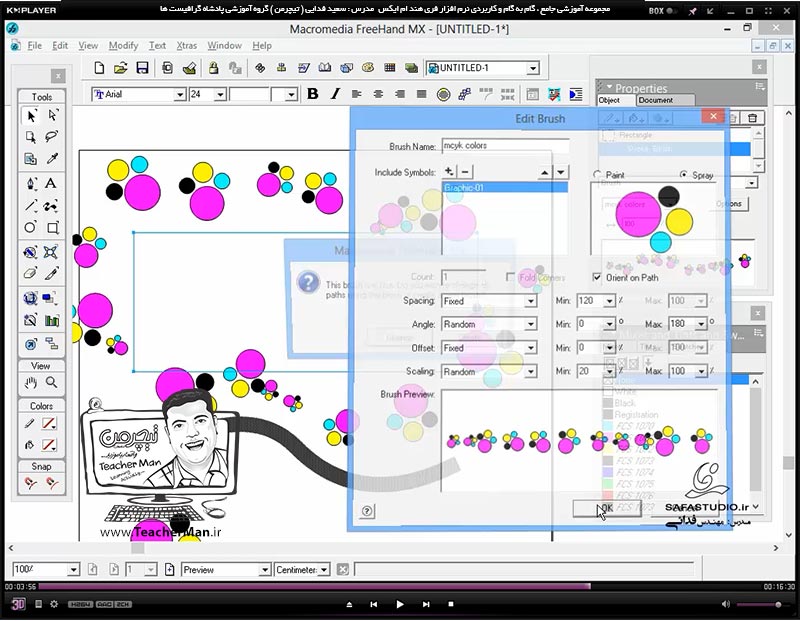
Task: Select the Hand tool in View section
Action: click(31, 382)
